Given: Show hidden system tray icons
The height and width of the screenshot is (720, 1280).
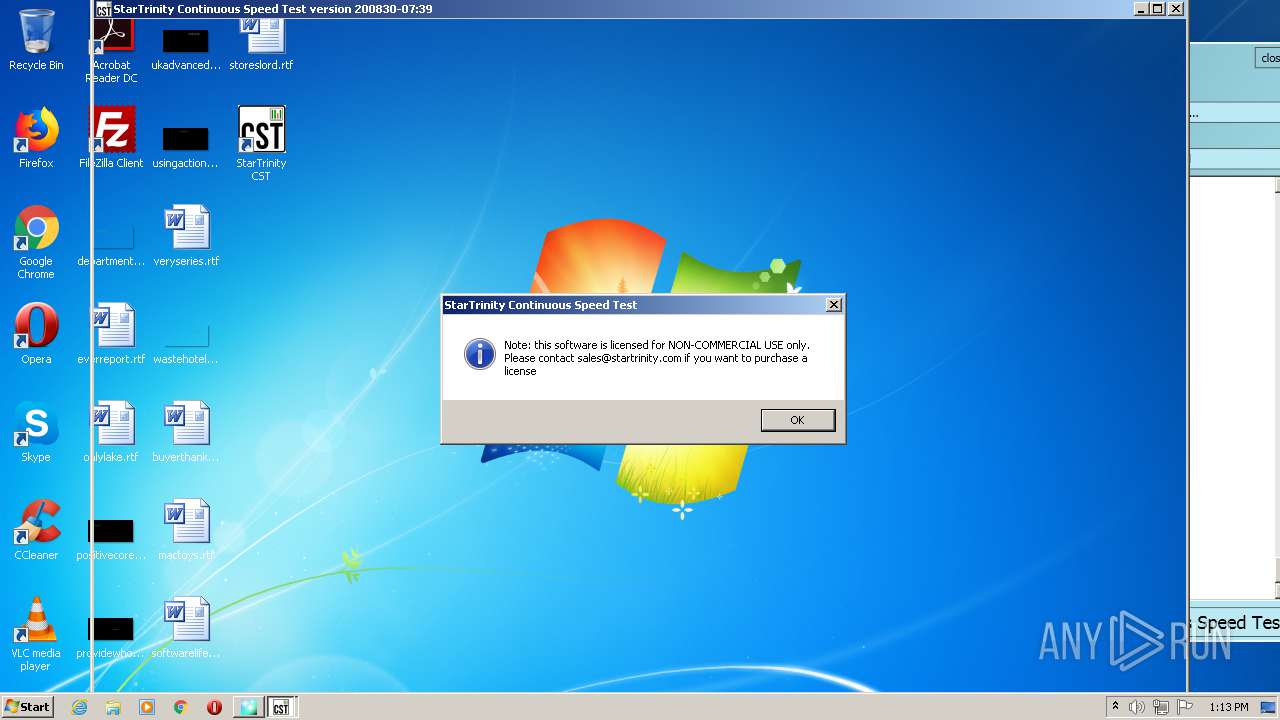Looking at the screenshot, I should point(1115,707).
